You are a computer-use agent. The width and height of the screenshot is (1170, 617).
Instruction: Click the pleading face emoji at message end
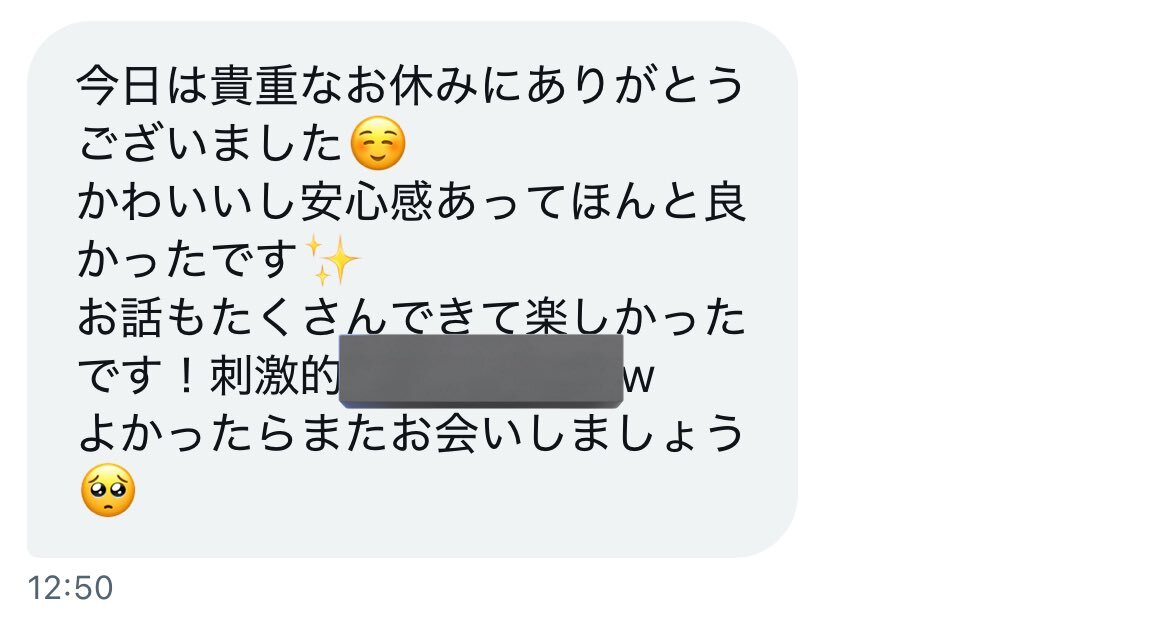[x=107, y=491]
